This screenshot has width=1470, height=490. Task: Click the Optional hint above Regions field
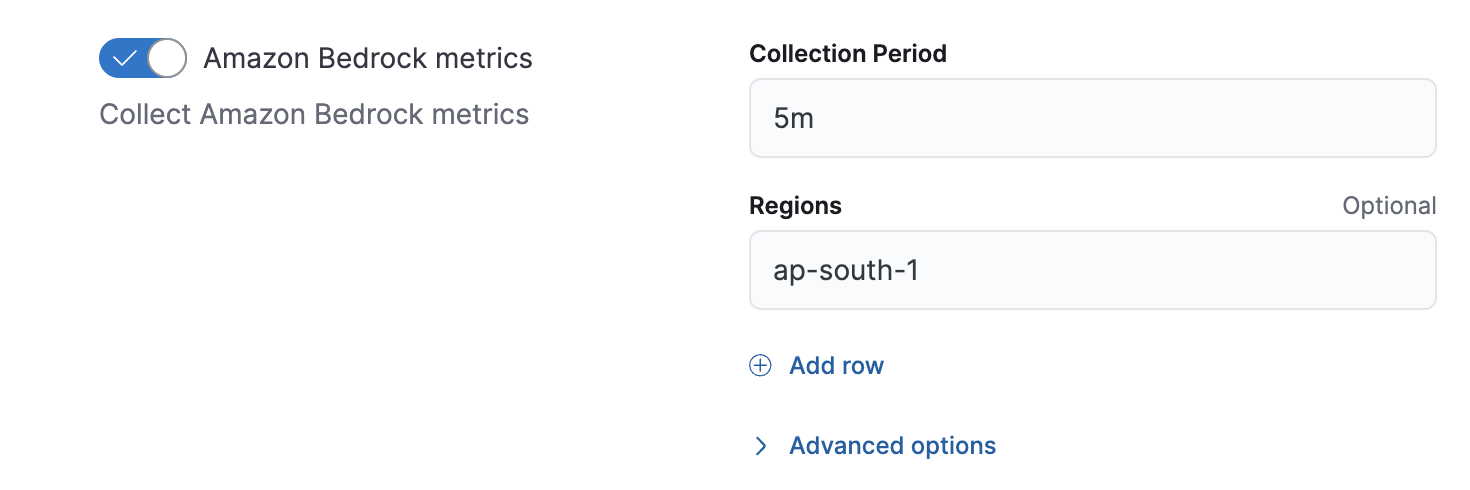click(x=1389, y=206)
